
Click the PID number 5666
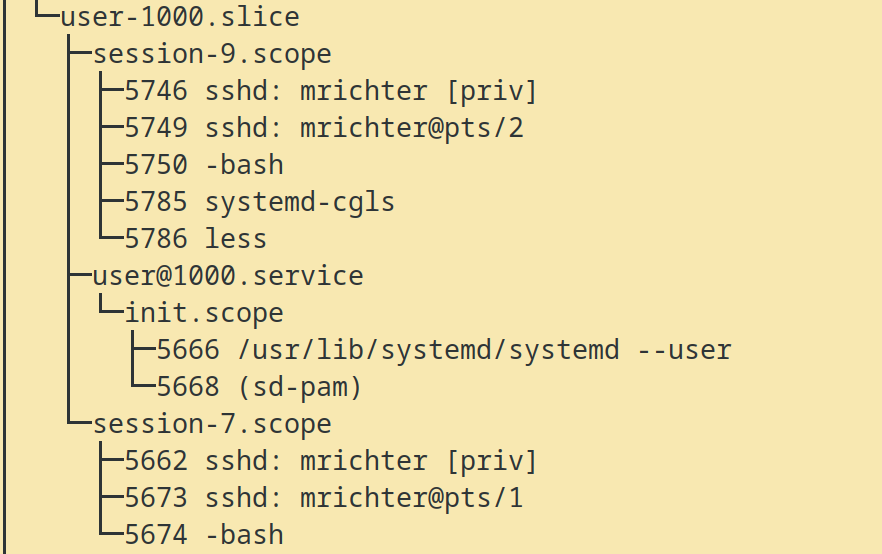click(188, 350)
